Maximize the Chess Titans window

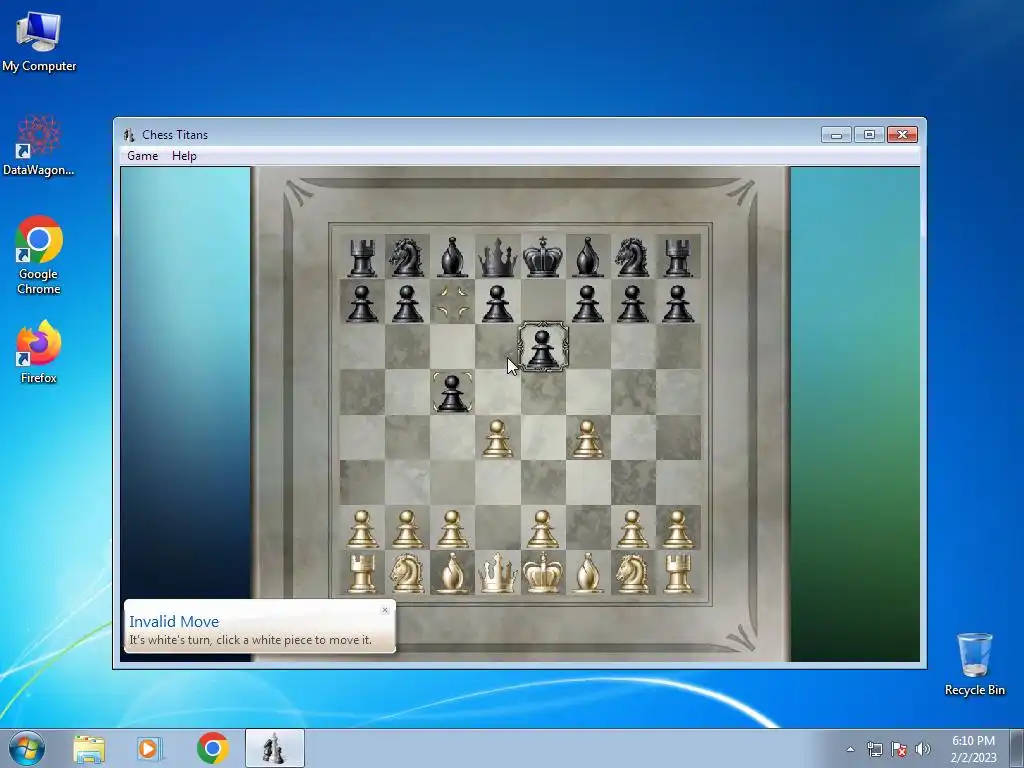(x=869, y=135)
